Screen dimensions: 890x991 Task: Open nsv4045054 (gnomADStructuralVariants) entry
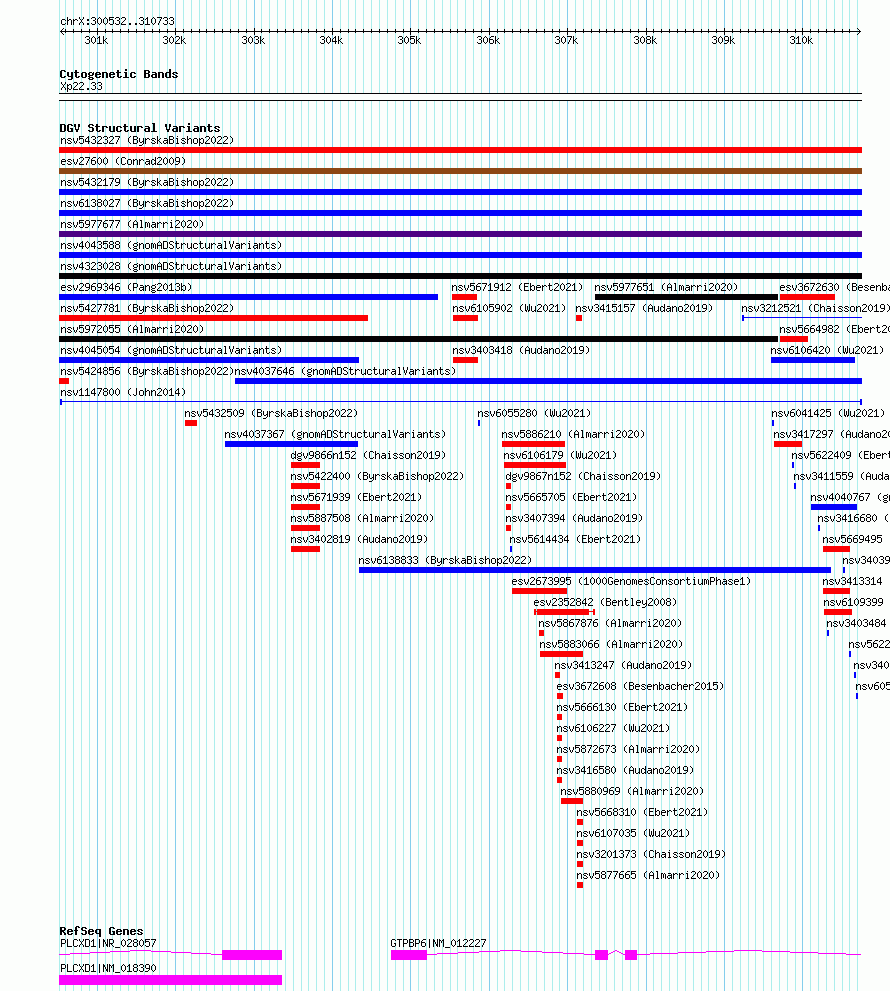(x=171, y=350)
